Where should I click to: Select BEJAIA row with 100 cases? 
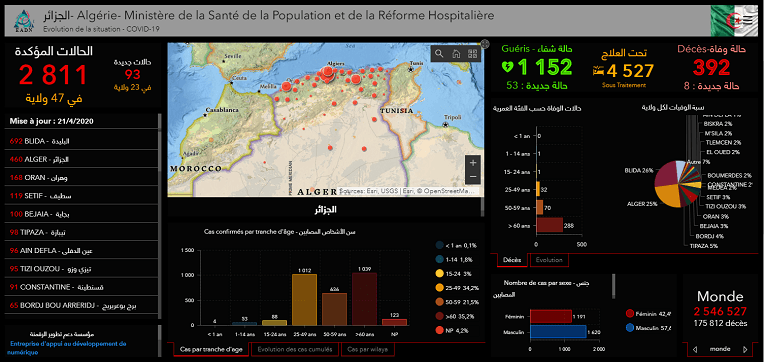click(81, 214)
